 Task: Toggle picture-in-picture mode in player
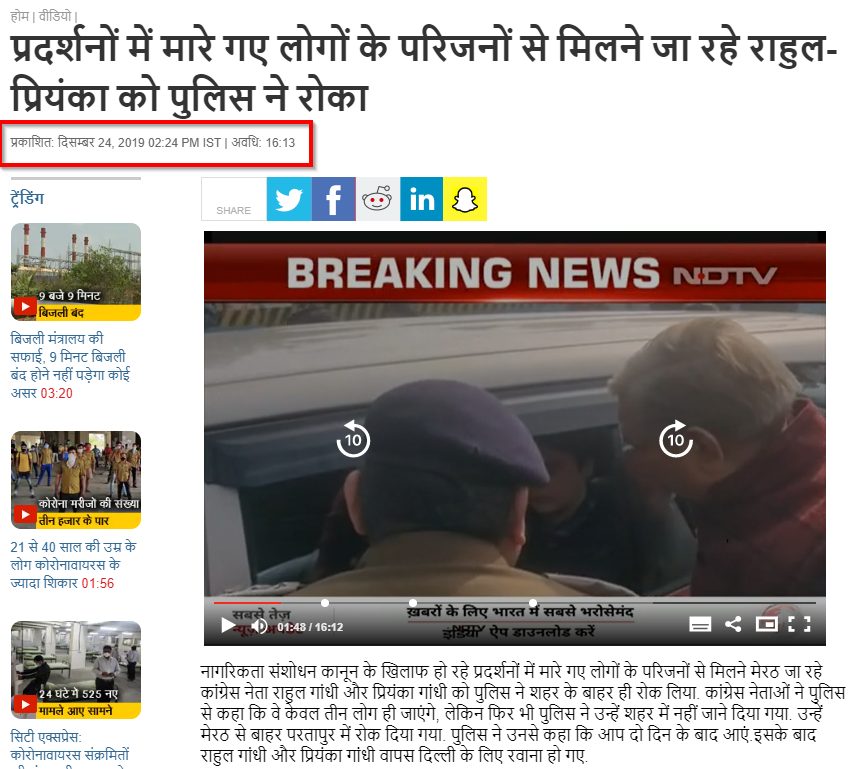[x=766, y=624]
